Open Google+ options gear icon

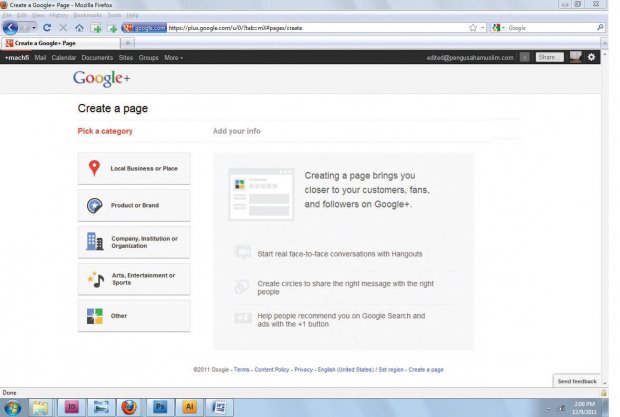tap(591, 57)
